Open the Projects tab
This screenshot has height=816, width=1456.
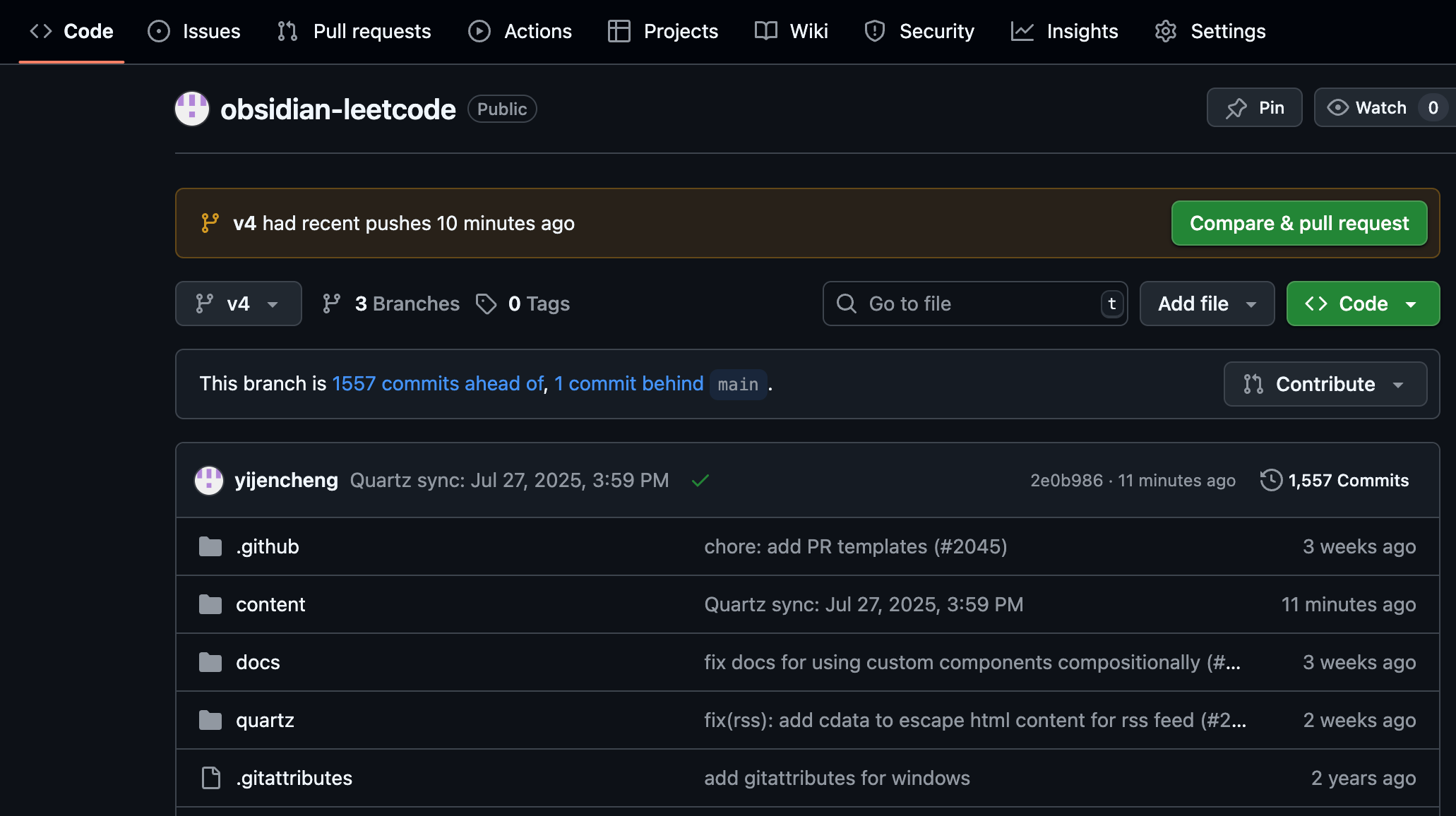[x=663, y=31]
